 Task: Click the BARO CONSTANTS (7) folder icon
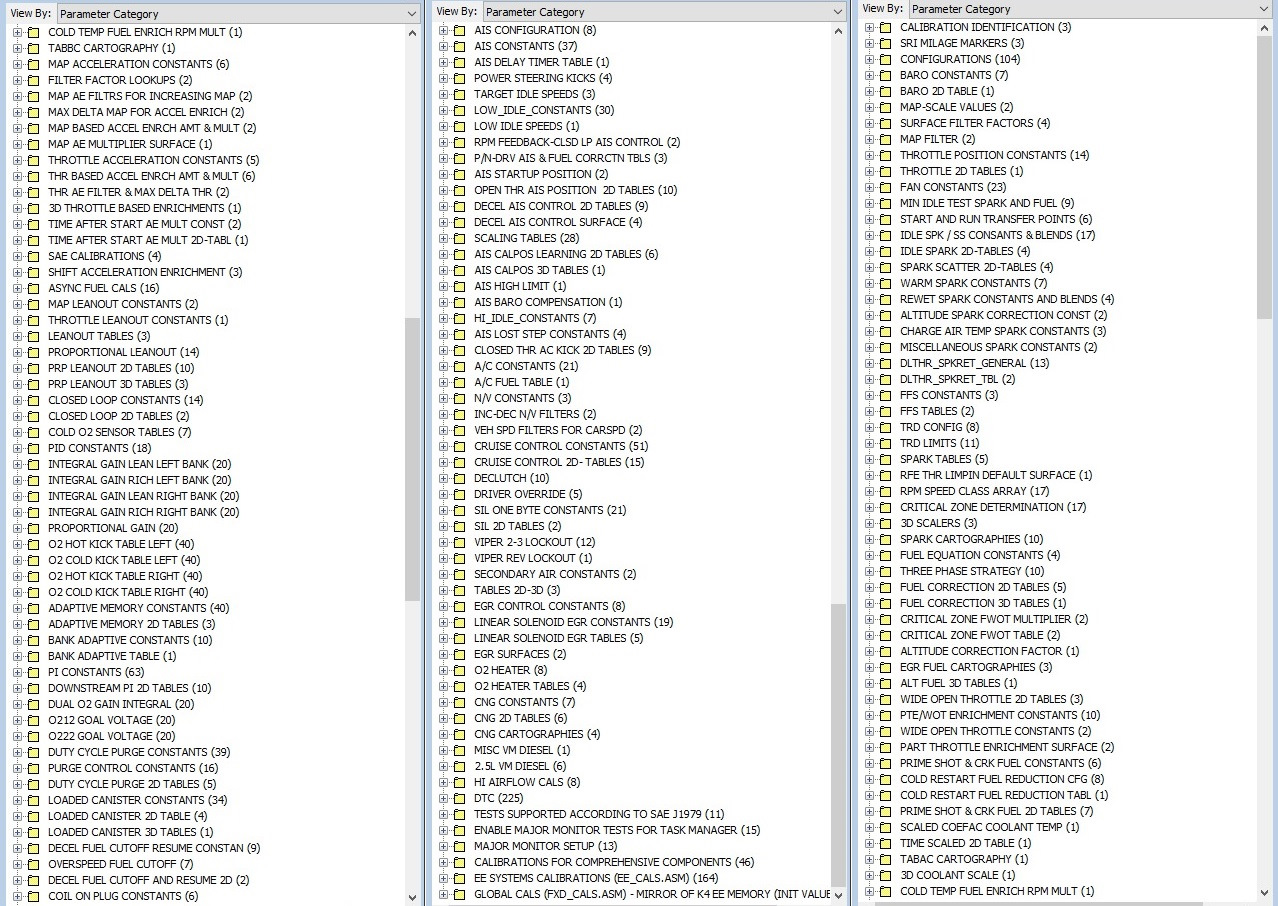click(x=885, y=75)
